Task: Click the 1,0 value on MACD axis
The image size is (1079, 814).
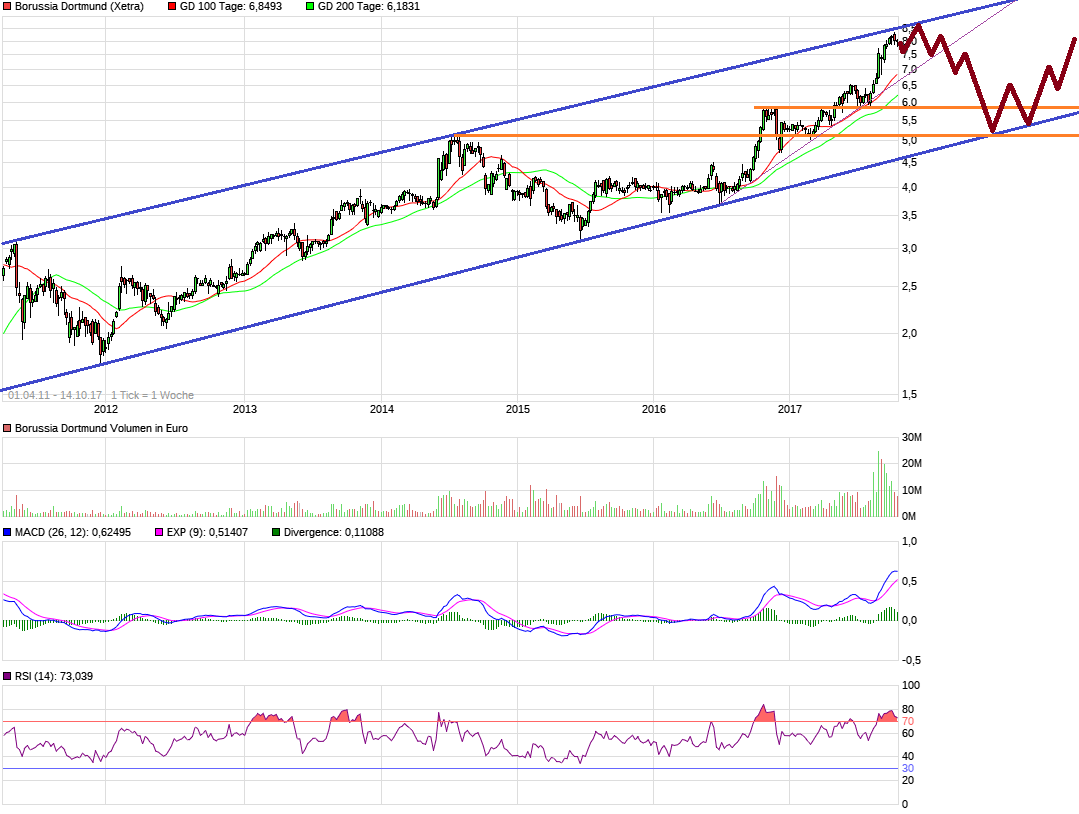Action: coord(909,542)
